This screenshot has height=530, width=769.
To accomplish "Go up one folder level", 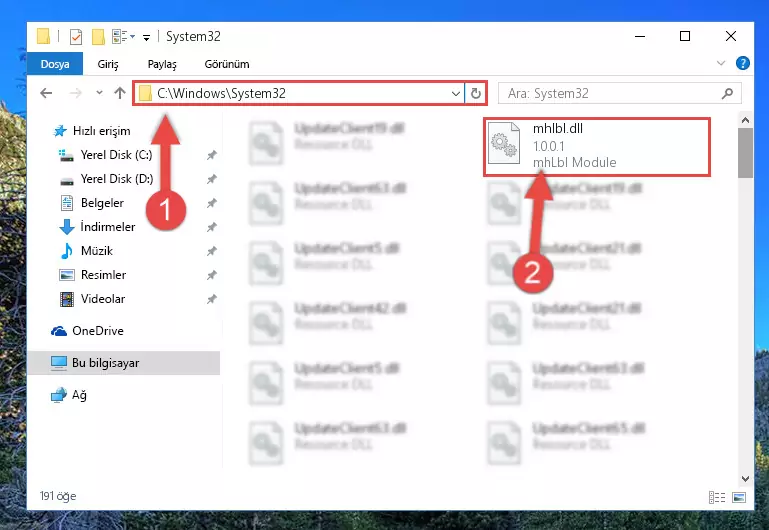I will [x=120, y=93].
